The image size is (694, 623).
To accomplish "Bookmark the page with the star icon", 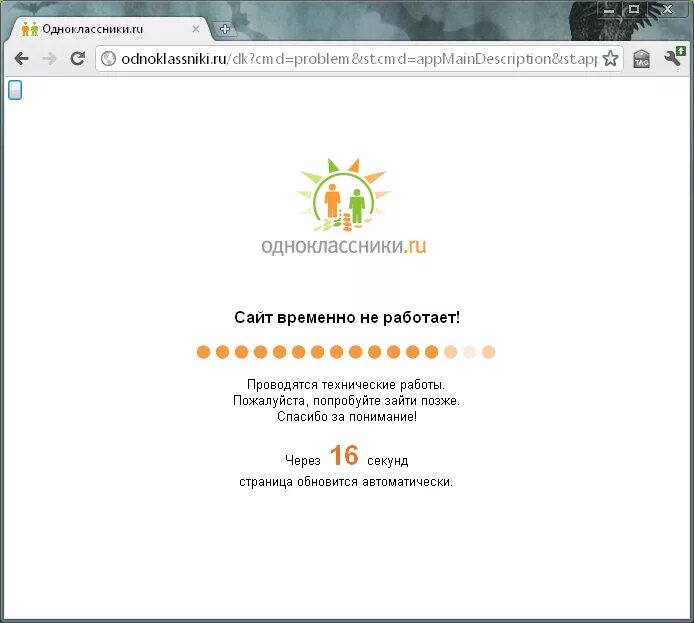I will 611,58.
